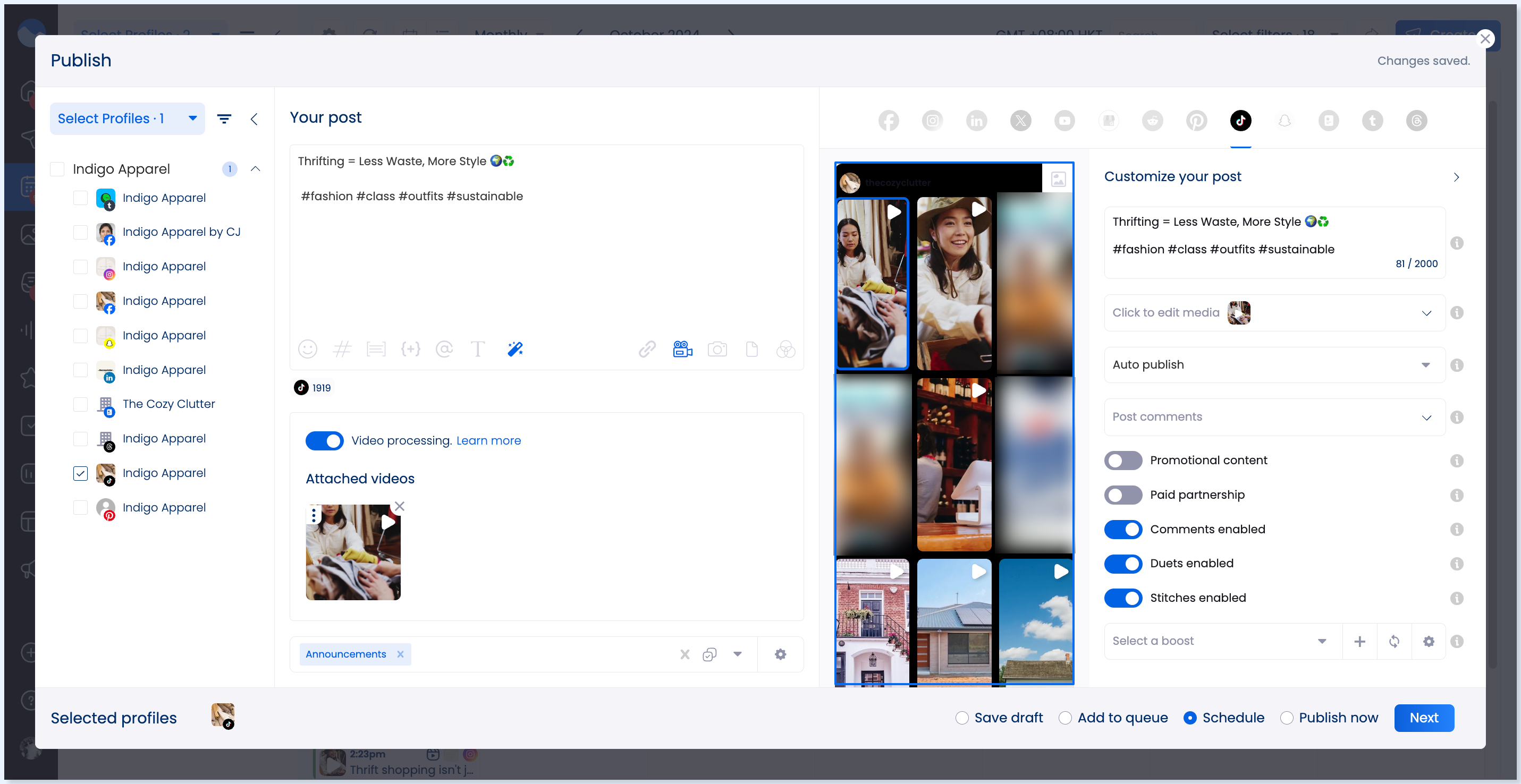This screenshot has width=1521, height=784.
Task: Click the filter profiles icon
Action: pos(224,118)
